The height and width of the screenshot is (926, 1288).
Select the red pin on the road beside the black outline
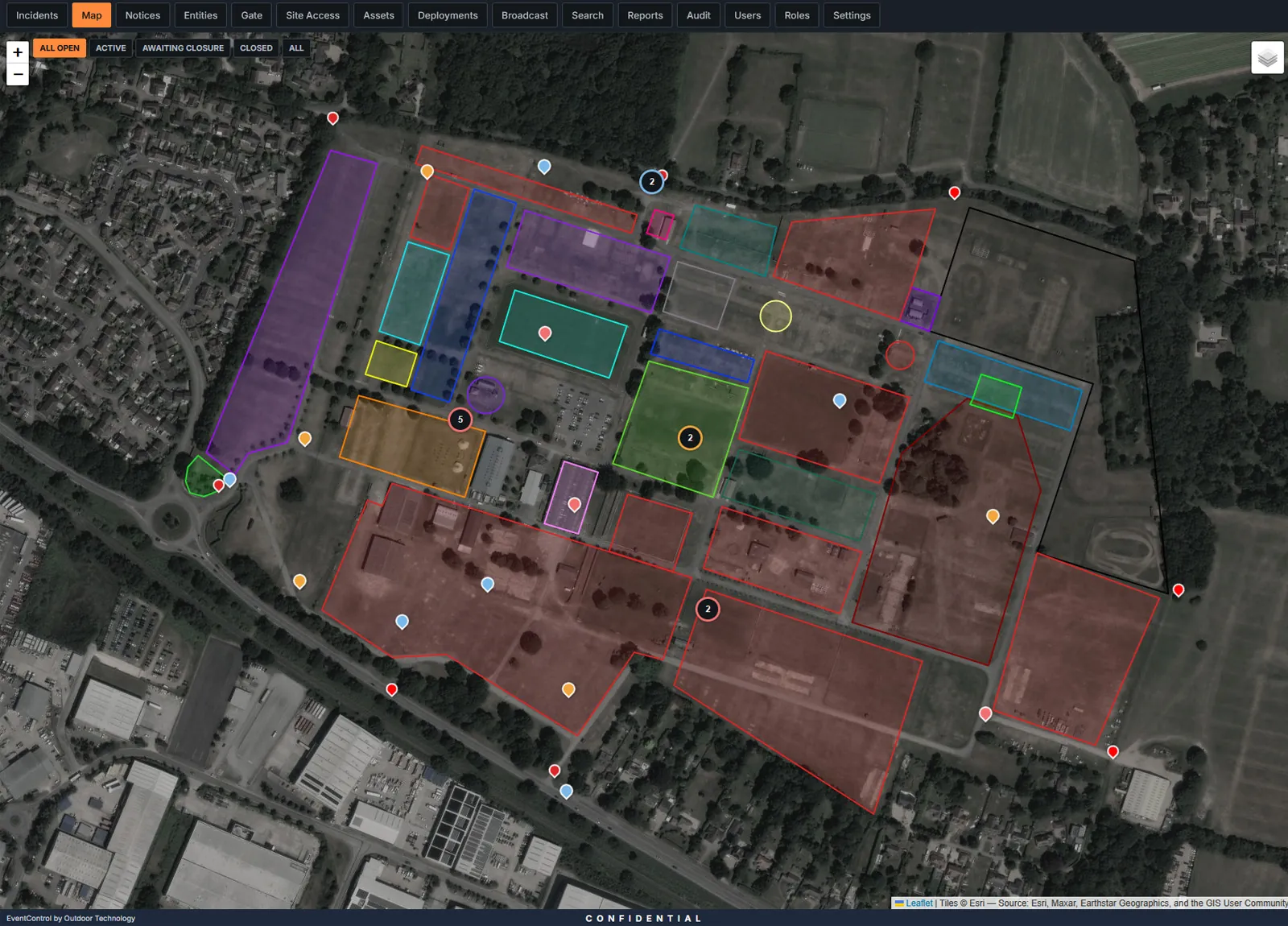coord(955,193)
